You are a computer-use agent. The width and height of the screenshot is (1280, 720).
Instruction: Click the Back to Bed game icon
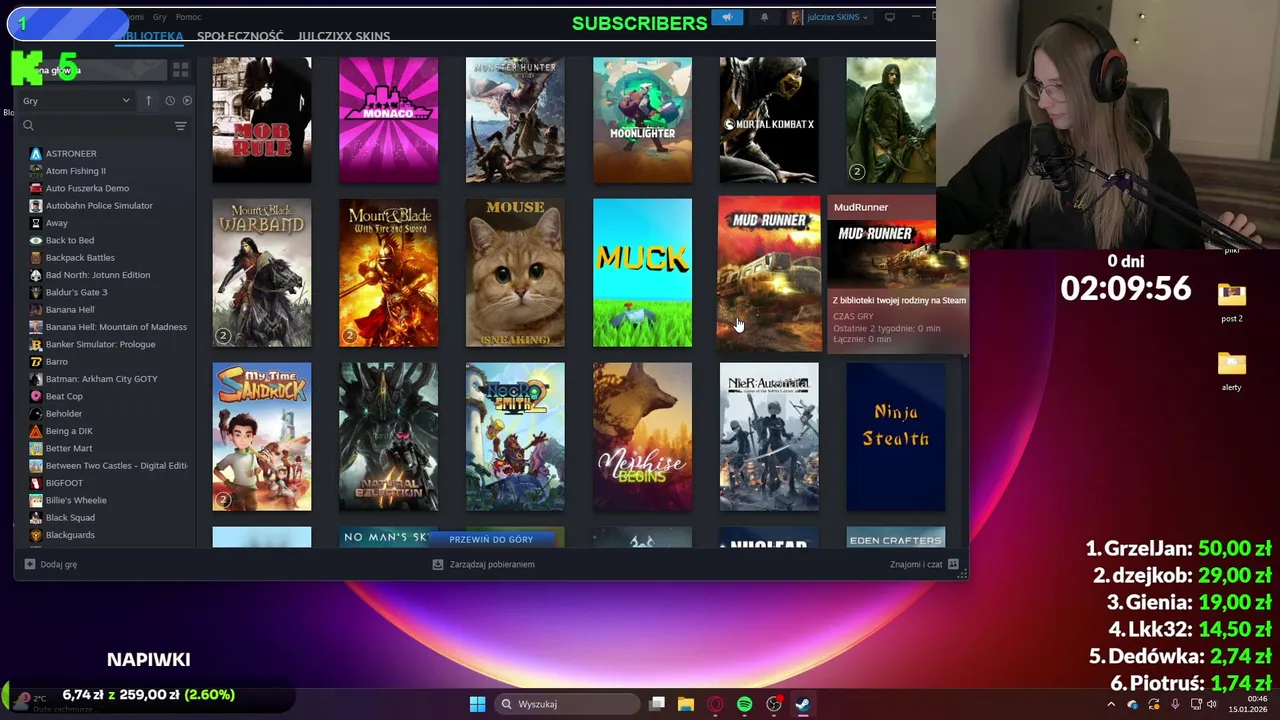click(36, 240)
